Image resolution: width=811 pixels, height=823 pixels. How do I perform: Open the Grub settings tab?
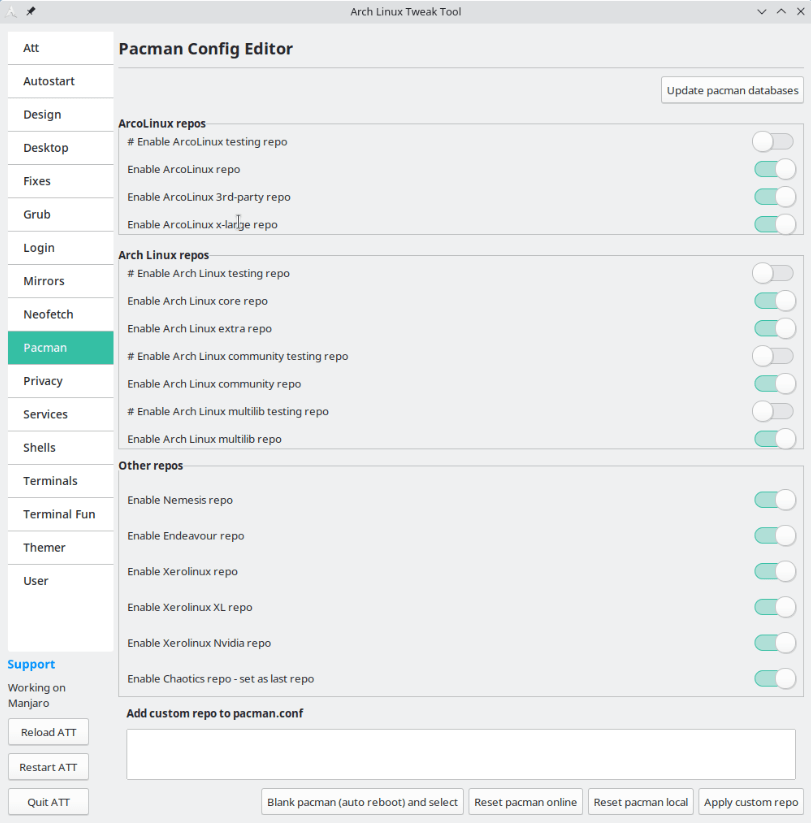(60, 215)
